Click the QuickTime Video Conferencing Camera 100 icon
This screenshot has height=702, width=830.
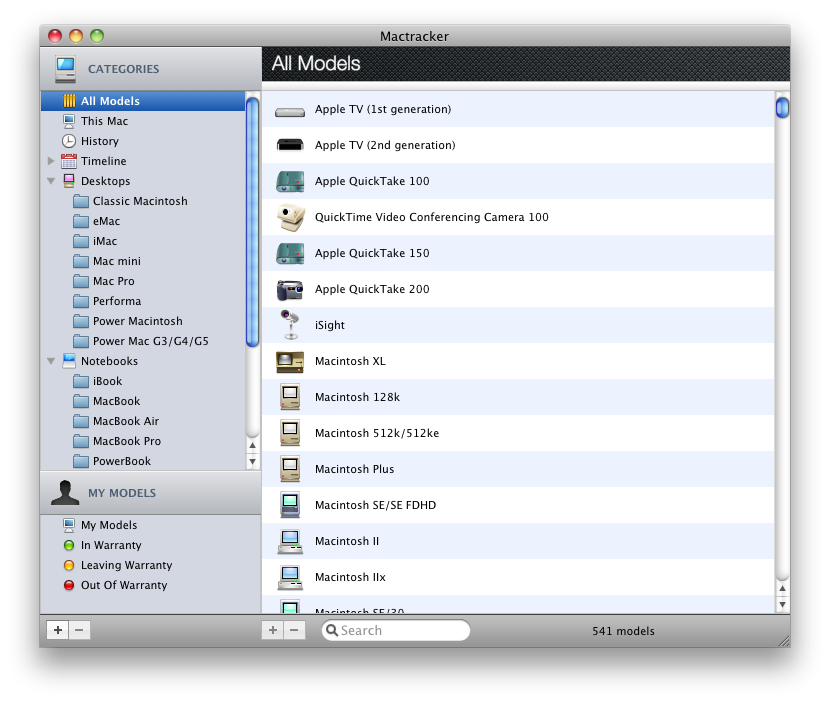(x=290, y=217)
